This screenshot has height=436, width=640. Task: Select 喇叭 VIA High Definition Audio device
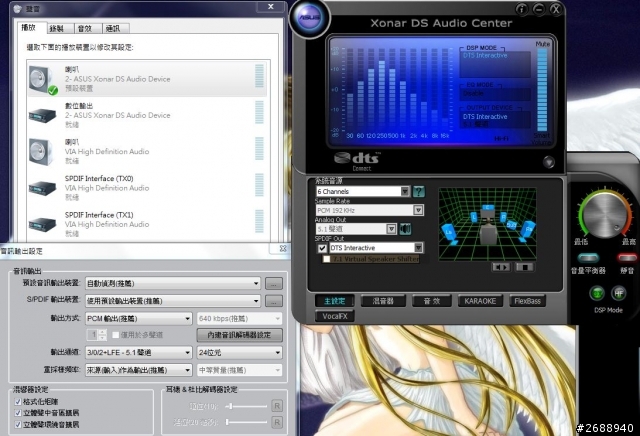pos(147,151)
